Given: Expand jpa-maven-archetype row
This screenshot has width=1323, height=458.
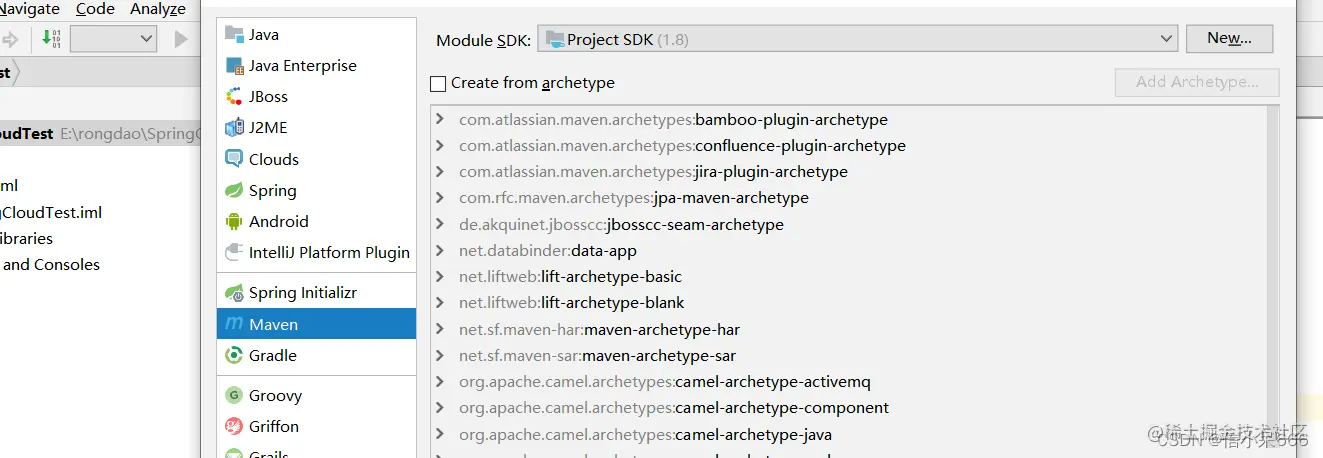Looking at the screenshot, I should 441,198.
